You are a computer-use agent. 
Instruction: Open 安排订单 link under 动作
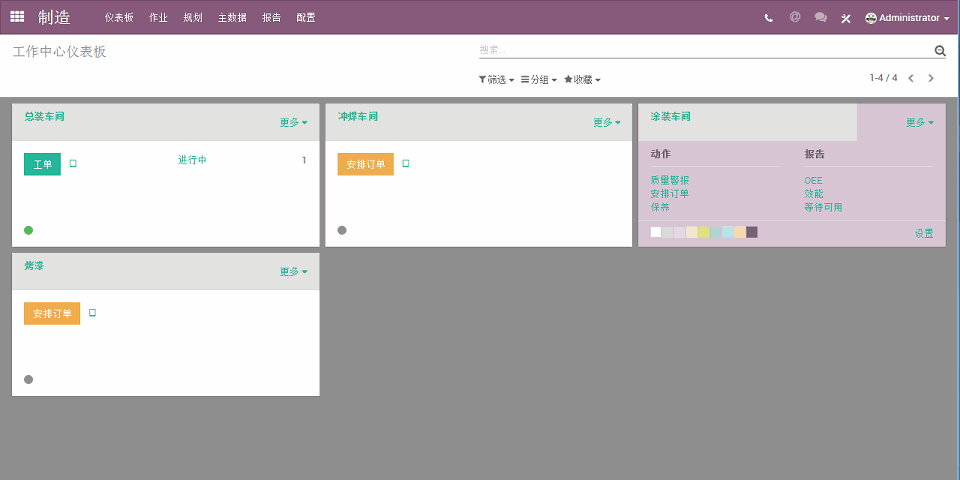[670, 194]
